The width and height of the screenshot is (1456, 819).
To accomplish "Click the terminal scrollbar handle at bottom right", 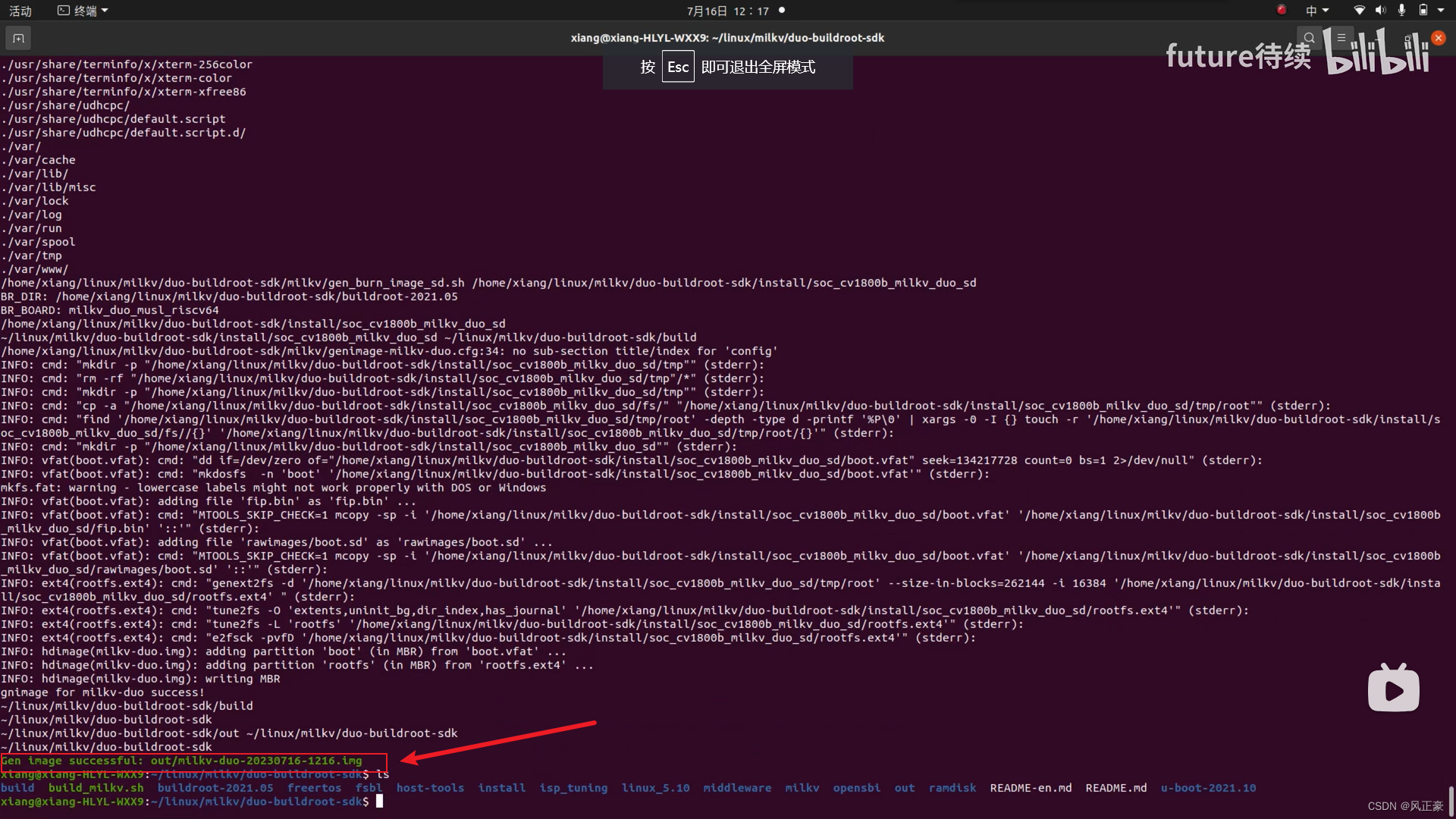I will [1451, 801].
